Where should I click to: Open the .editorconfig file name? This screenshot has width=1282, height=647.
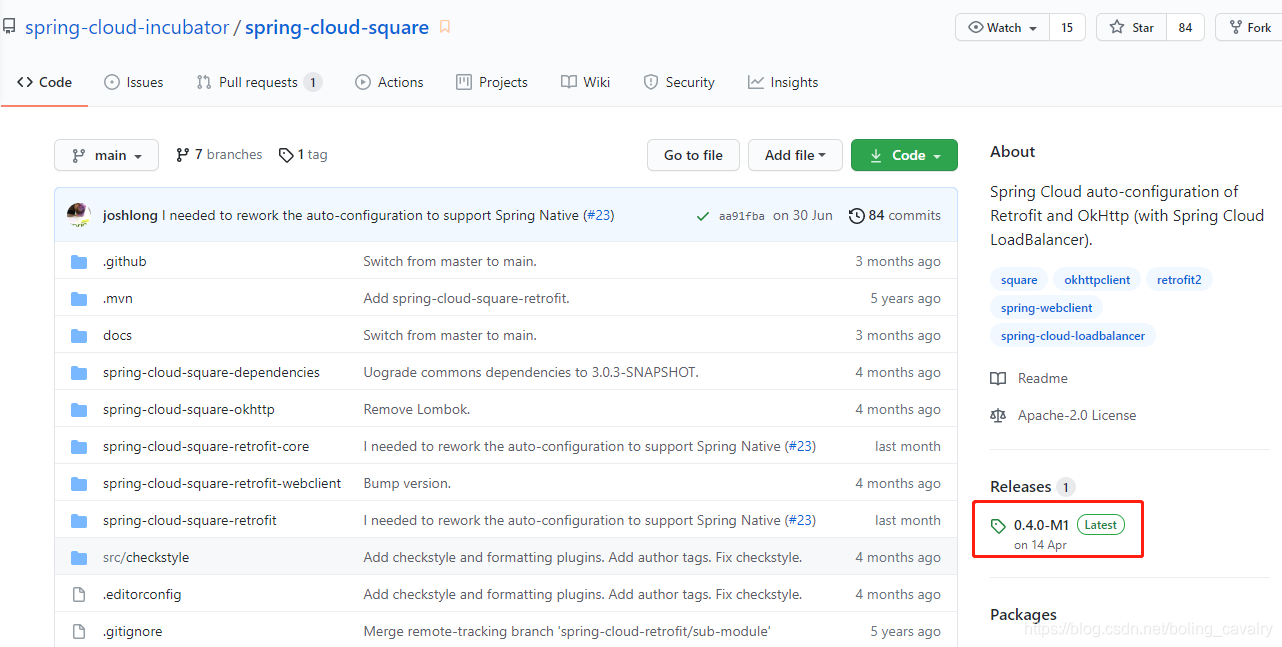142,595
